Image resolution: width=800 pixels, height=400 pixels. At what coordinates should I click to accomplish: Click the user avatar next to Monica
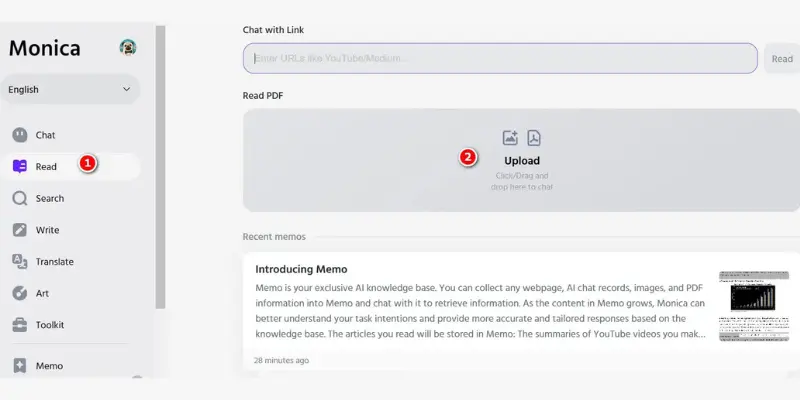click(x=128, y=47)
